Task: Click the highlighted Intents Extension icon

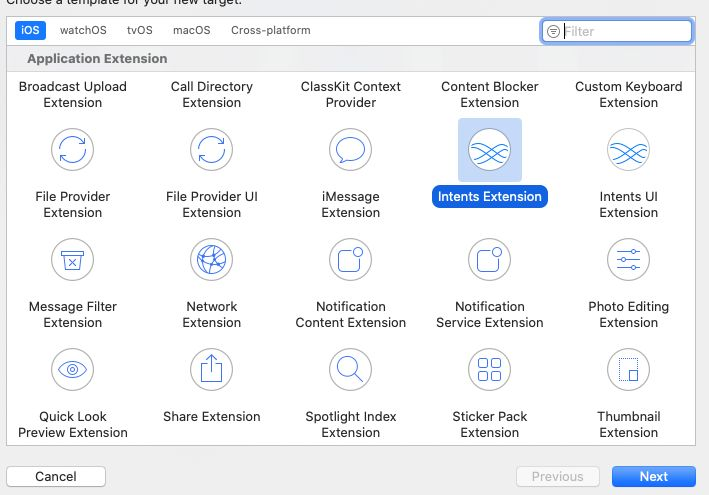Action: click(490, 150)
